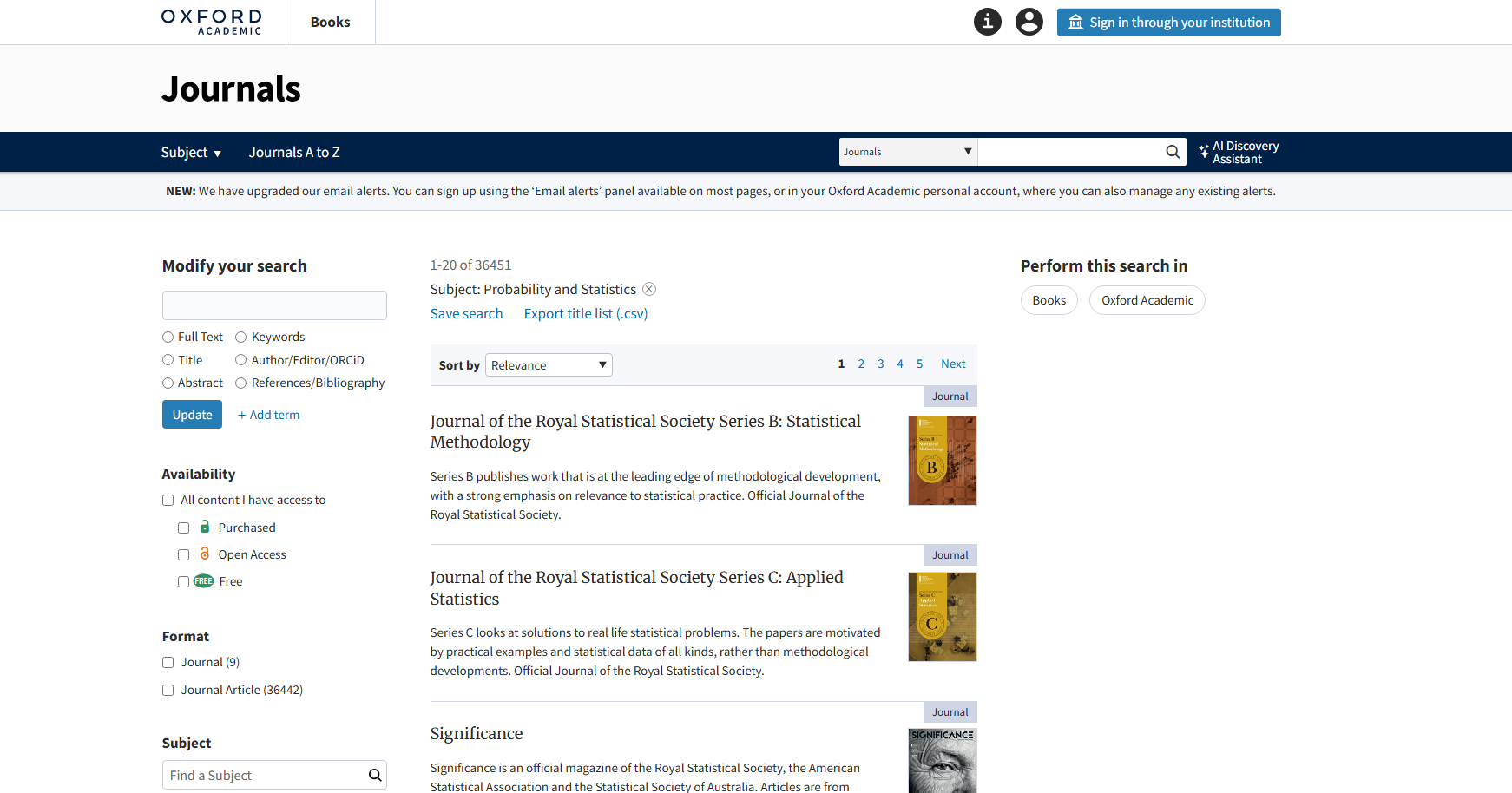Go to Journals A to Z
This screenshot has height=793, width=1512.
click(x=294, y=153)
